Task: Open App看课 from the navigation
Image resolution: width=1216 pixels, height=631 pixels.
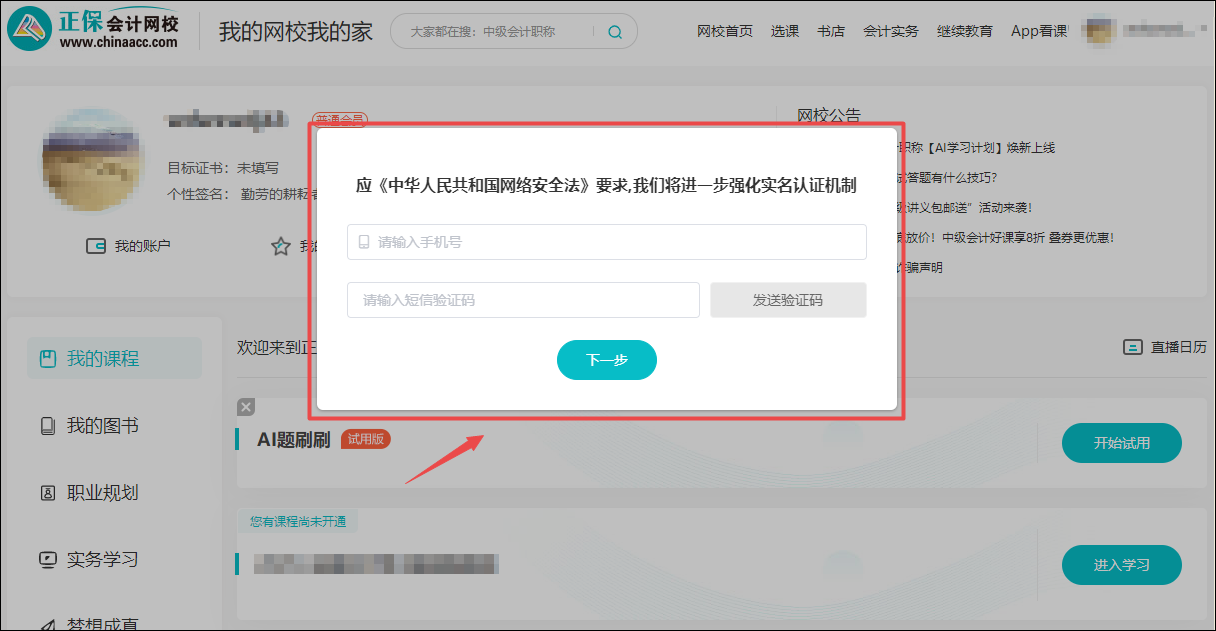Action: click(1038, 31)
